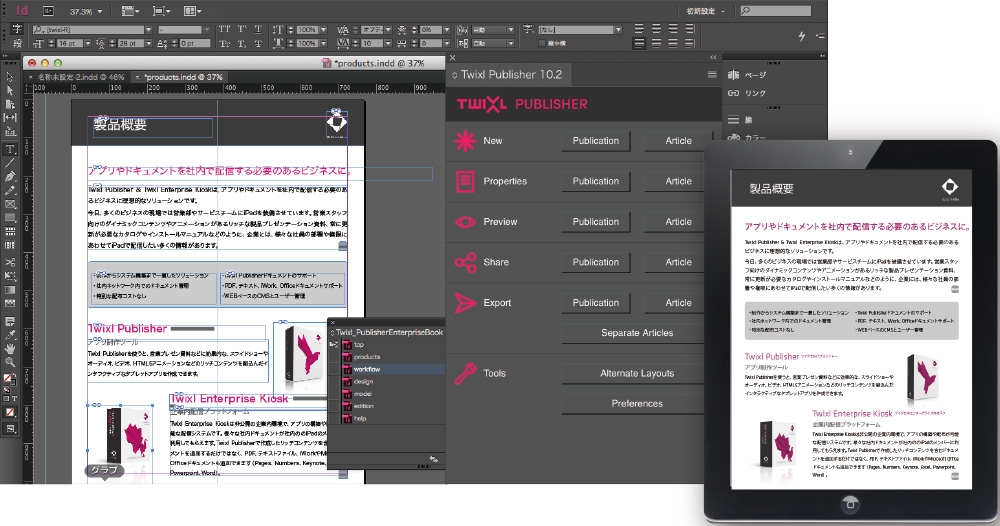Select the Selection arrow tool
The width and height of the screenshot is (1000, 526).
pyautogui.click(x=10, y=77)
